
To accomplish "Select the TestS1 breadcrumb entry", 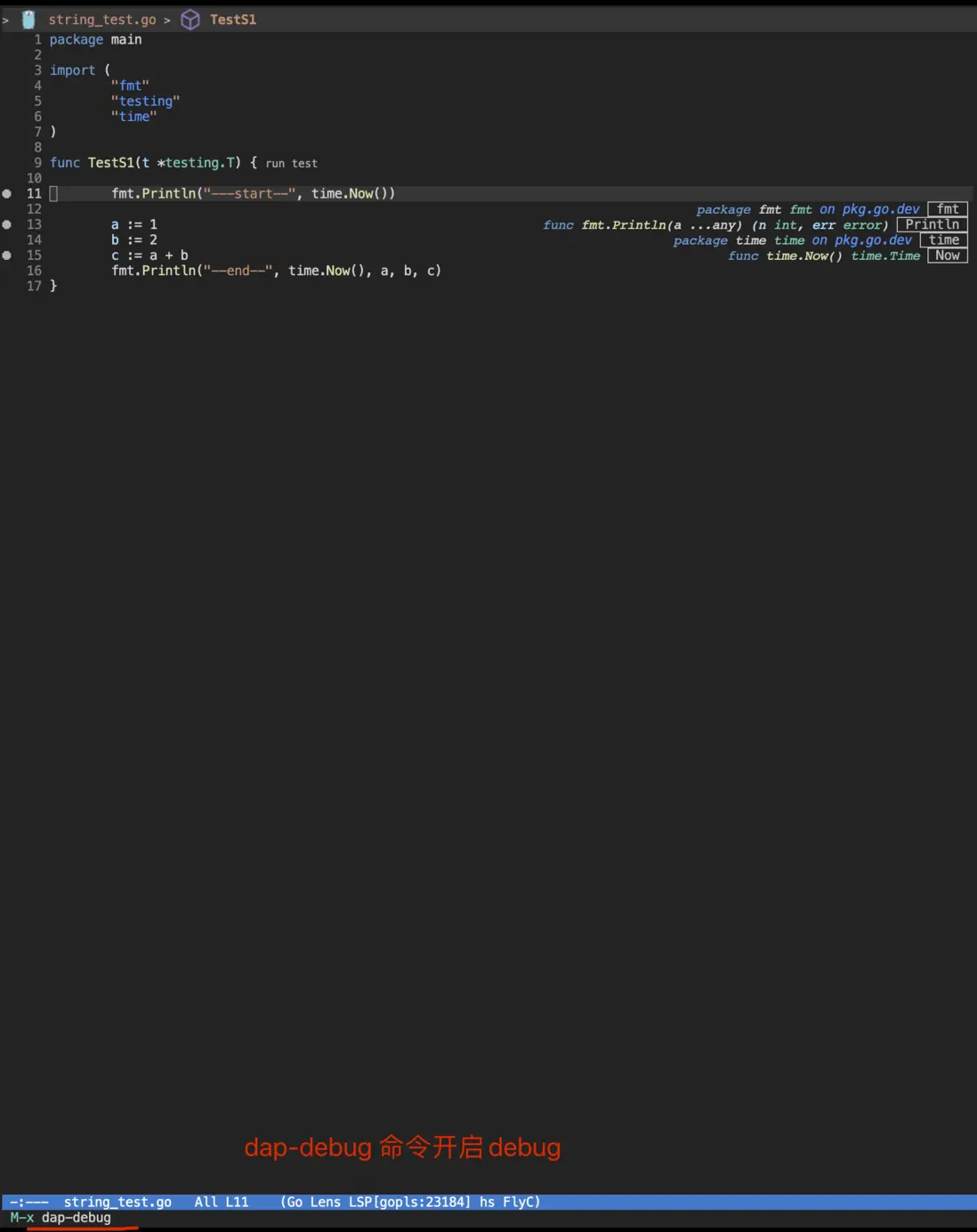I will [233, 20].
